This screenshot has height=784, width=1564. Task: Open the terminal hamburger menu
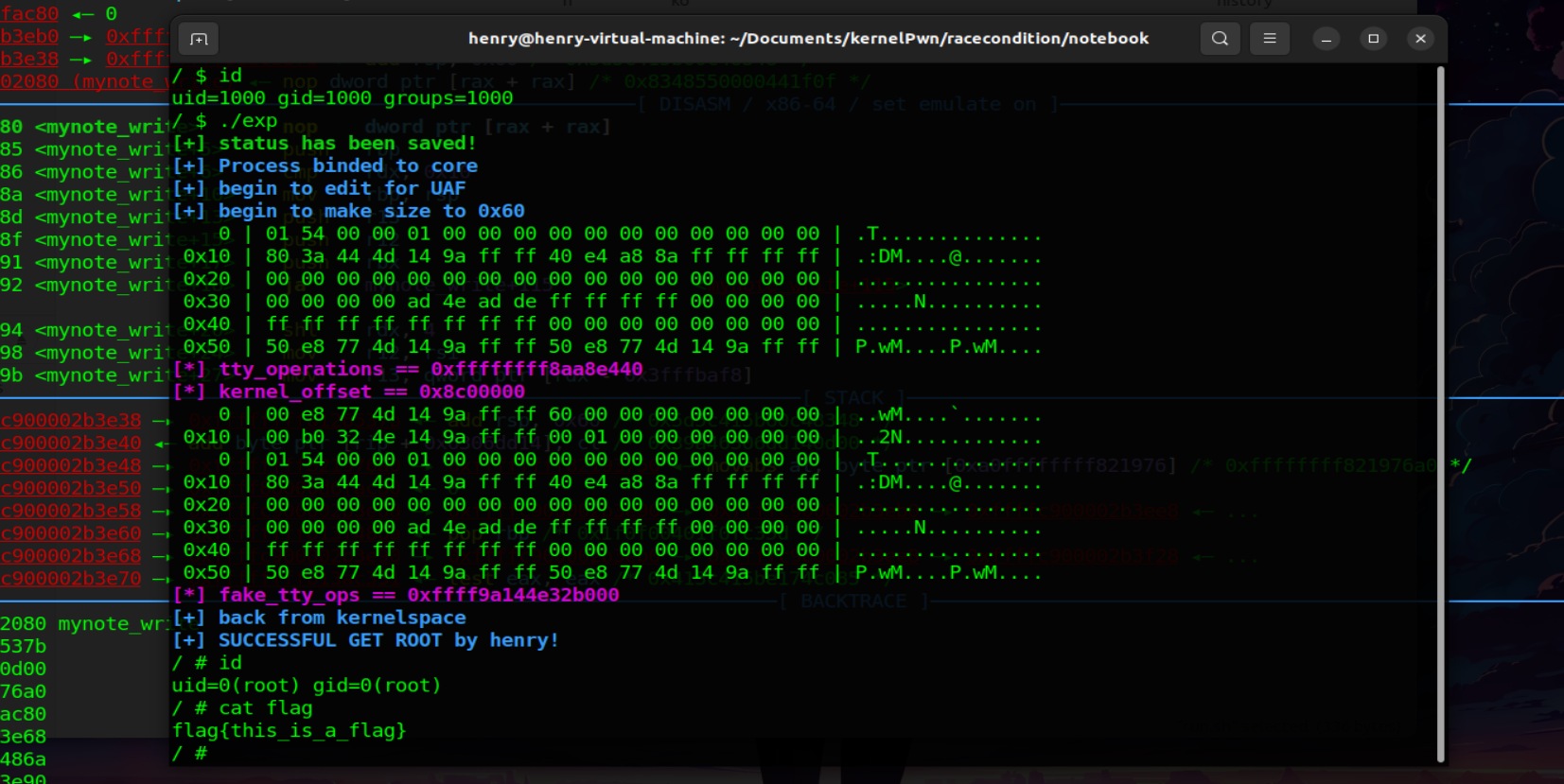(x=1270, y=39)
